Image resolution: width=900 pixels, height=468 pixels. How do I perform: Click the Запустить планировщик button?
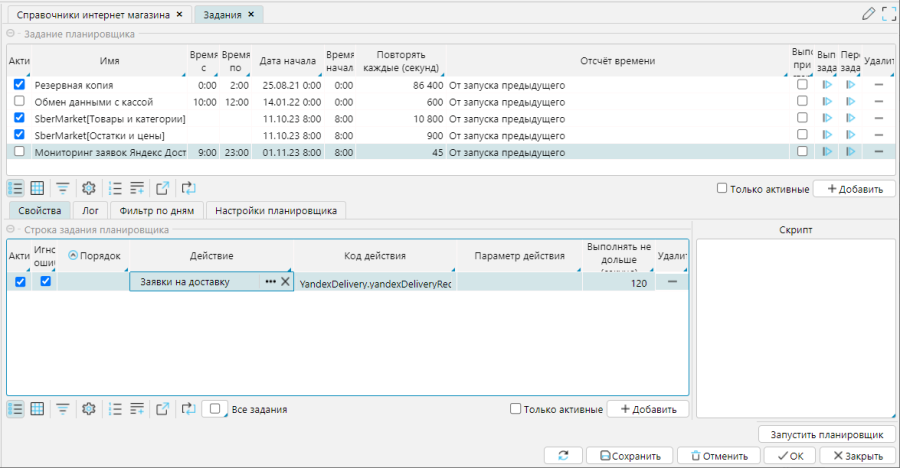[826, 435]
